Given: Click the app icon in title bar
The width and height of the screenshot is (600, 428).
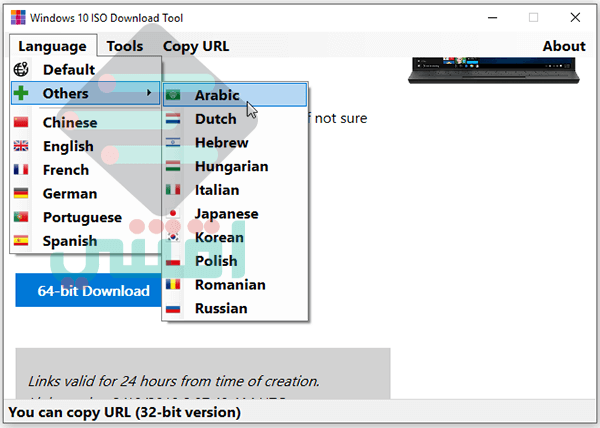Looking at the screenshot, I should [18, 18].
